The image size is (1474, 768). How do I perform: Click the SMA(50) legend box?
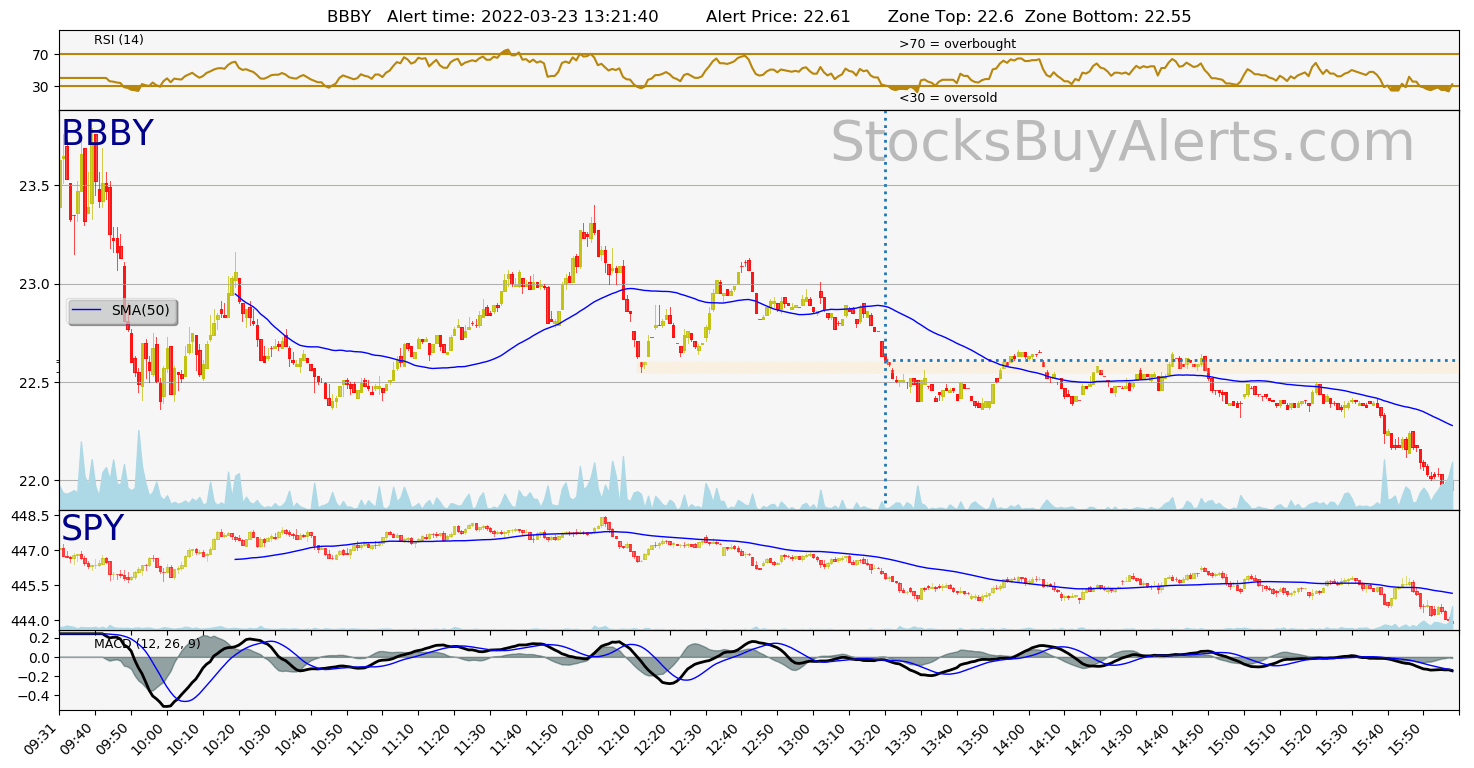tap(122, 311)
